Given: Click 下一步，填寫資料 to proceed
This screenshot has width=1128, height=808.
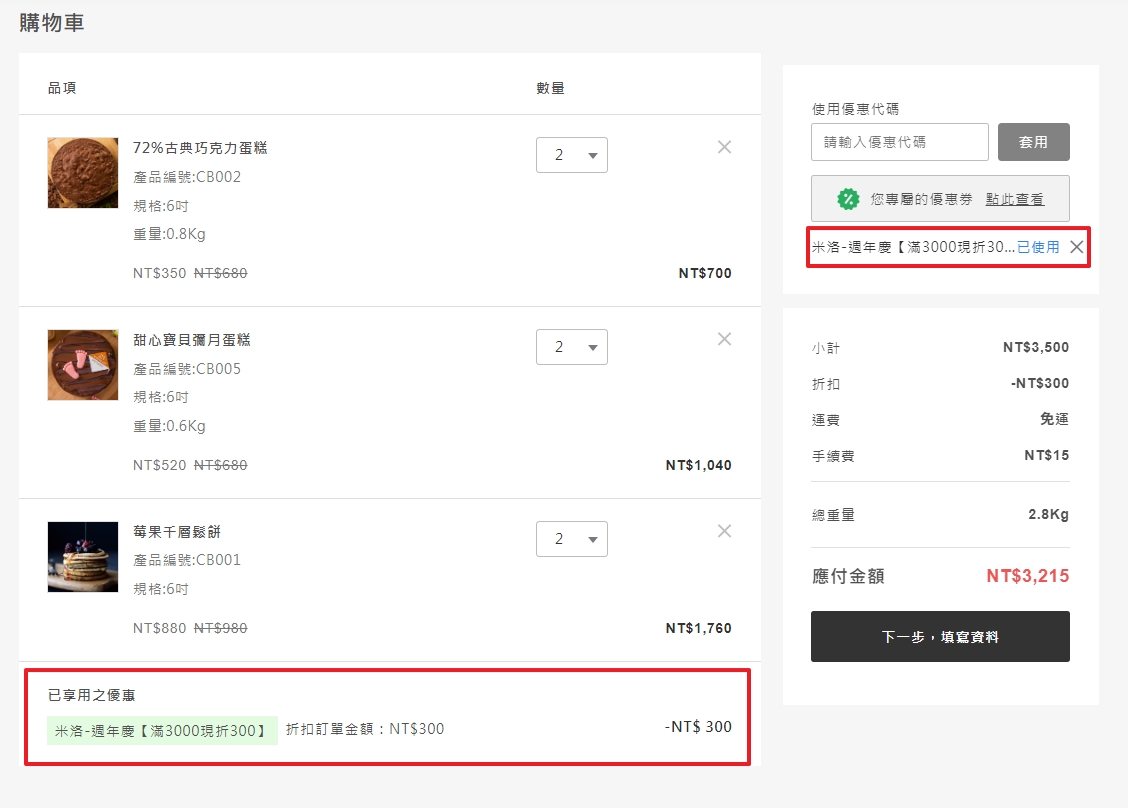Looking at the screenshot, I should pos(939,636).
